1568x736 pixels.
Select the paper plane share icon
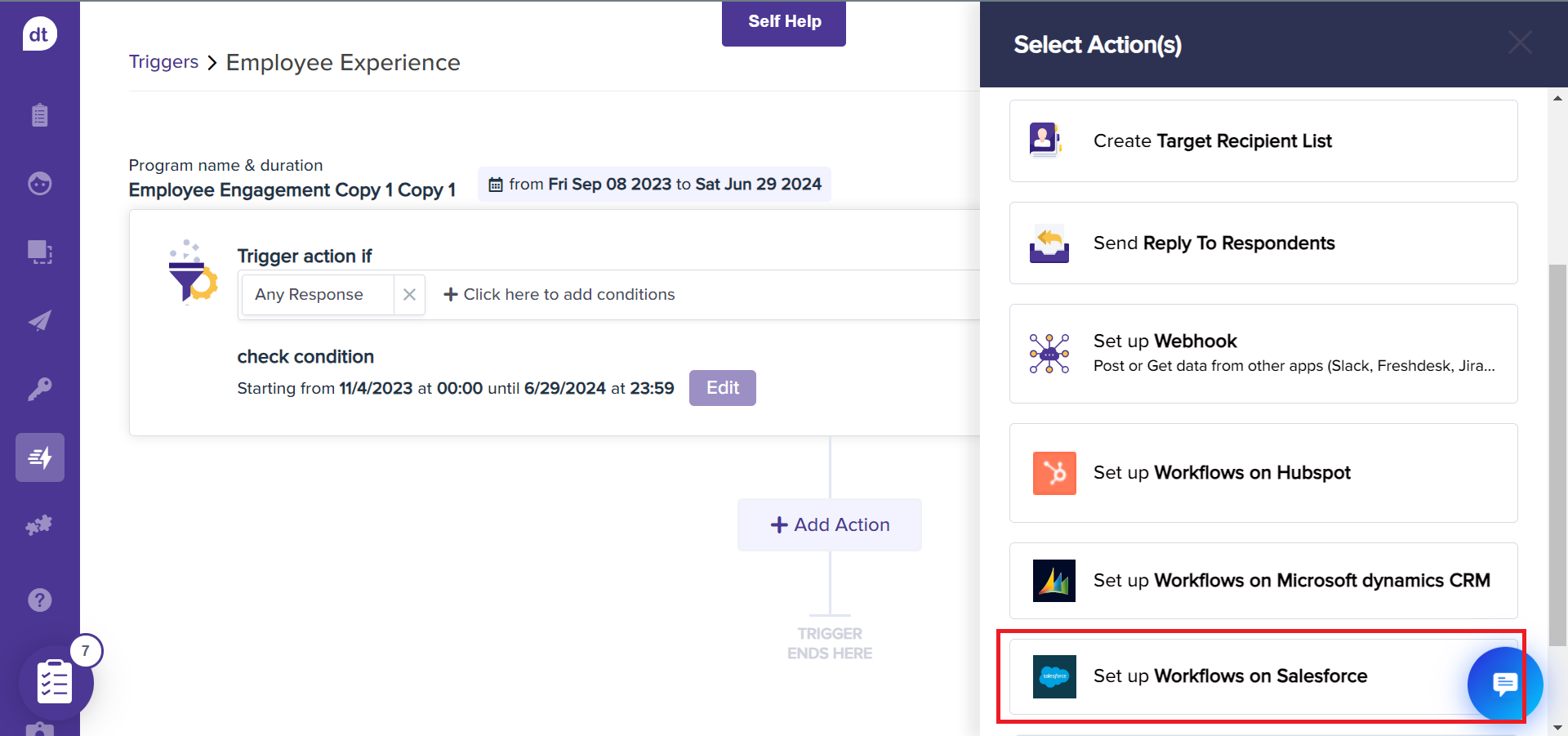(x=39, y=320)
